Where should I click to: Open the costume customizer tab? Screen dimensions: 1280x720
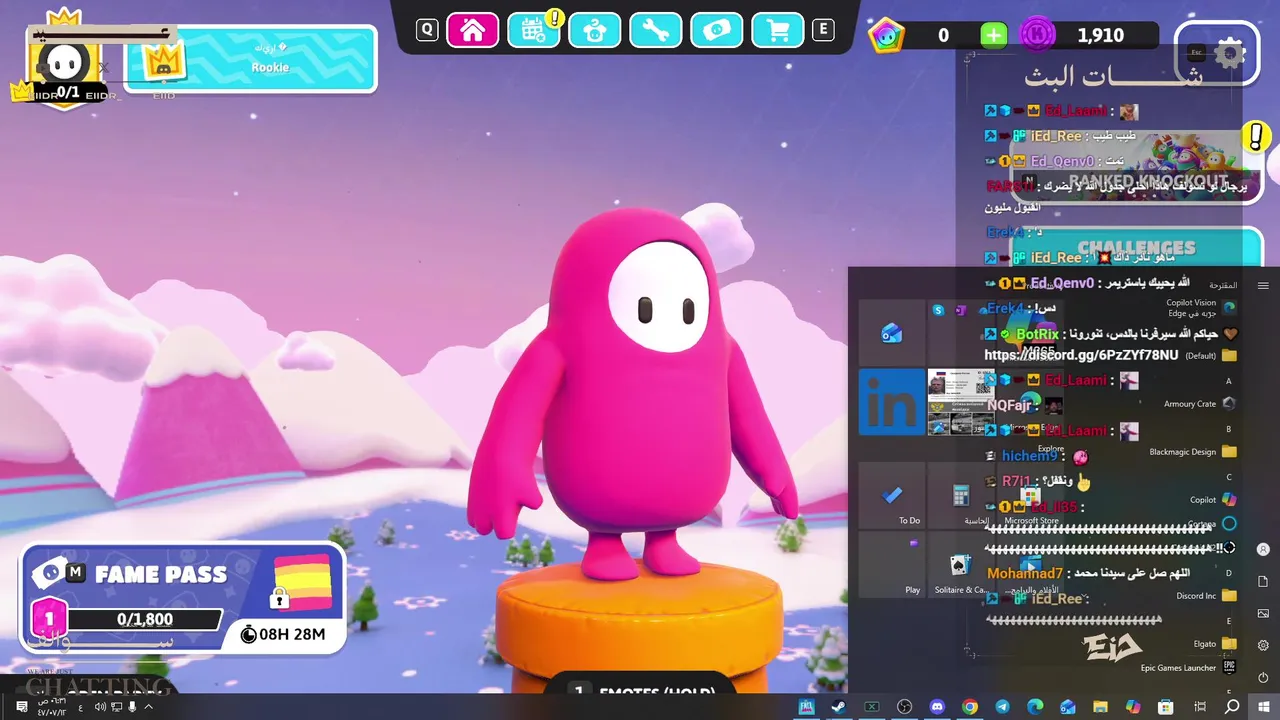tap(595, 30)
